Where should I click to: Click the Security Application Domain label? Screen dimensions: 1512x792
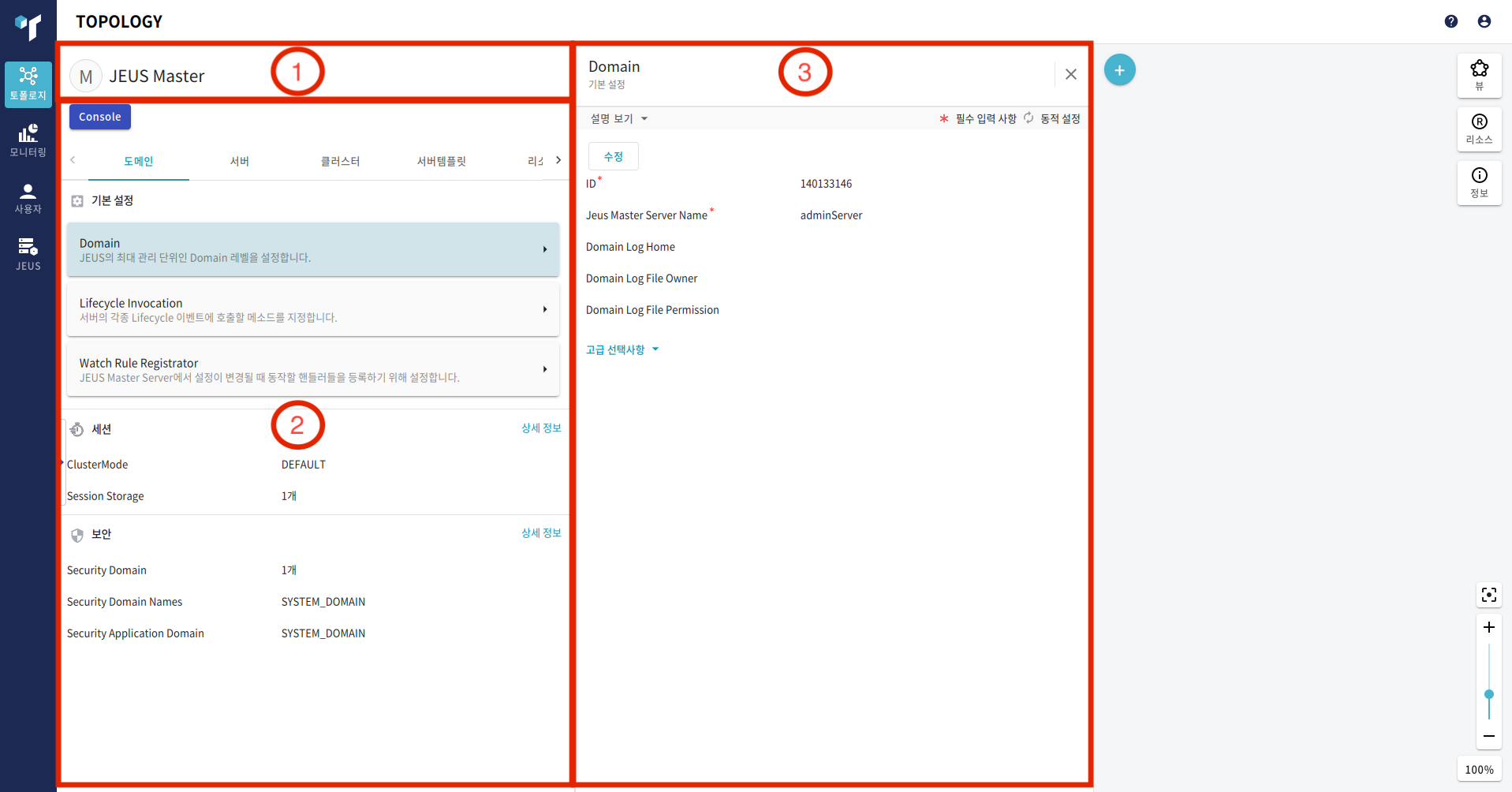[x=135, y=633]
